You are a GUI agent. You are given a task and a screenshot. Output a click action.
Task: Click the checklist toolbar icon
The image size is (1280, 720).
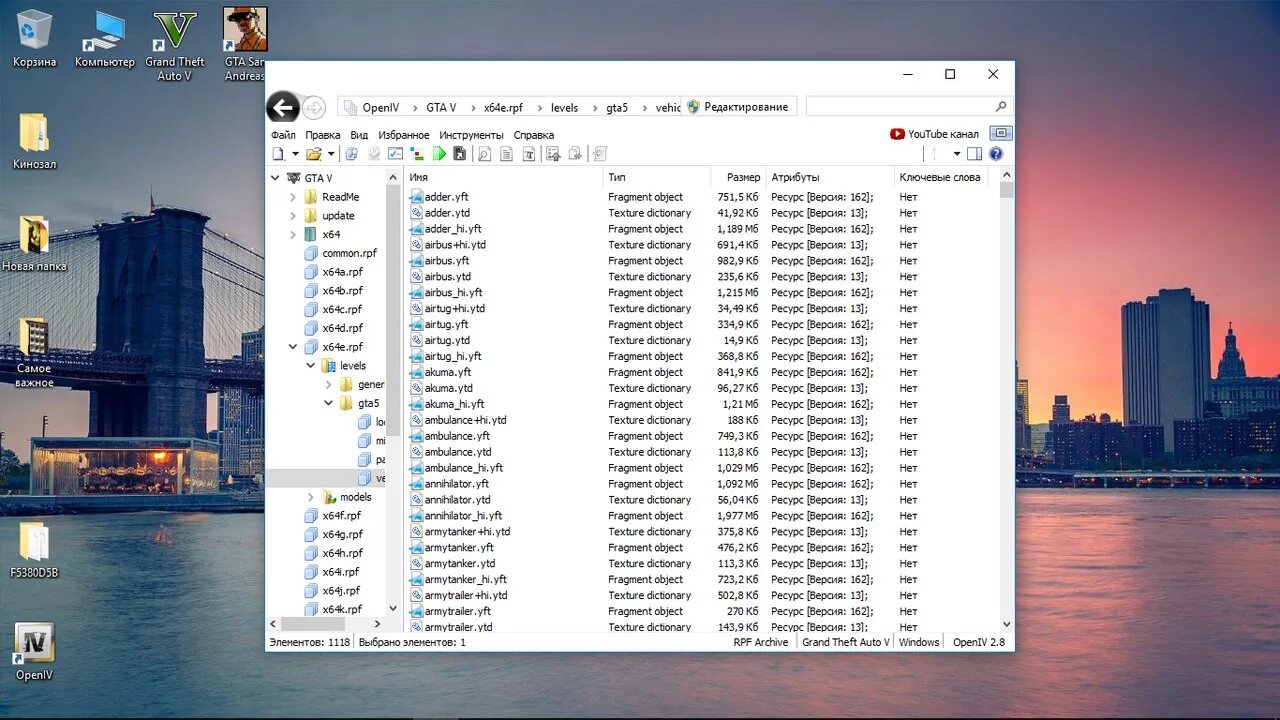(x=394, y=154)
